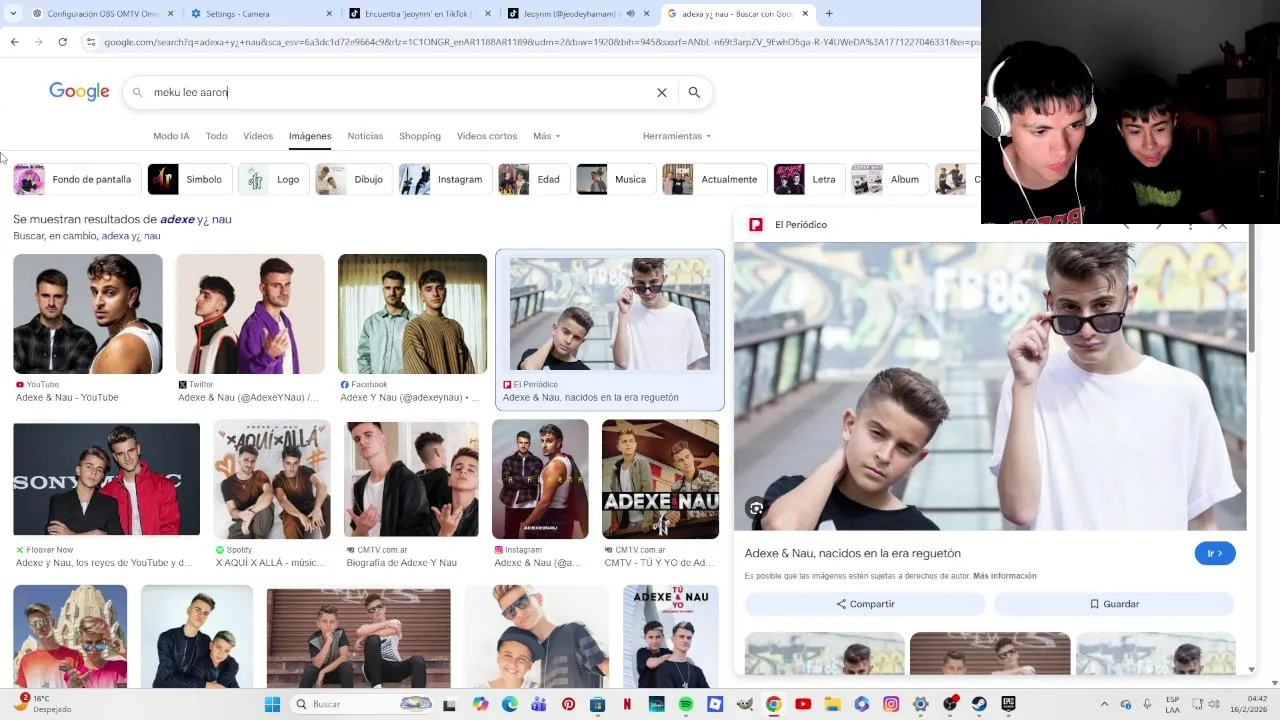1280x720 pixels.
Task: Reload the page with the refresh icon
Action: coord(62,42)
